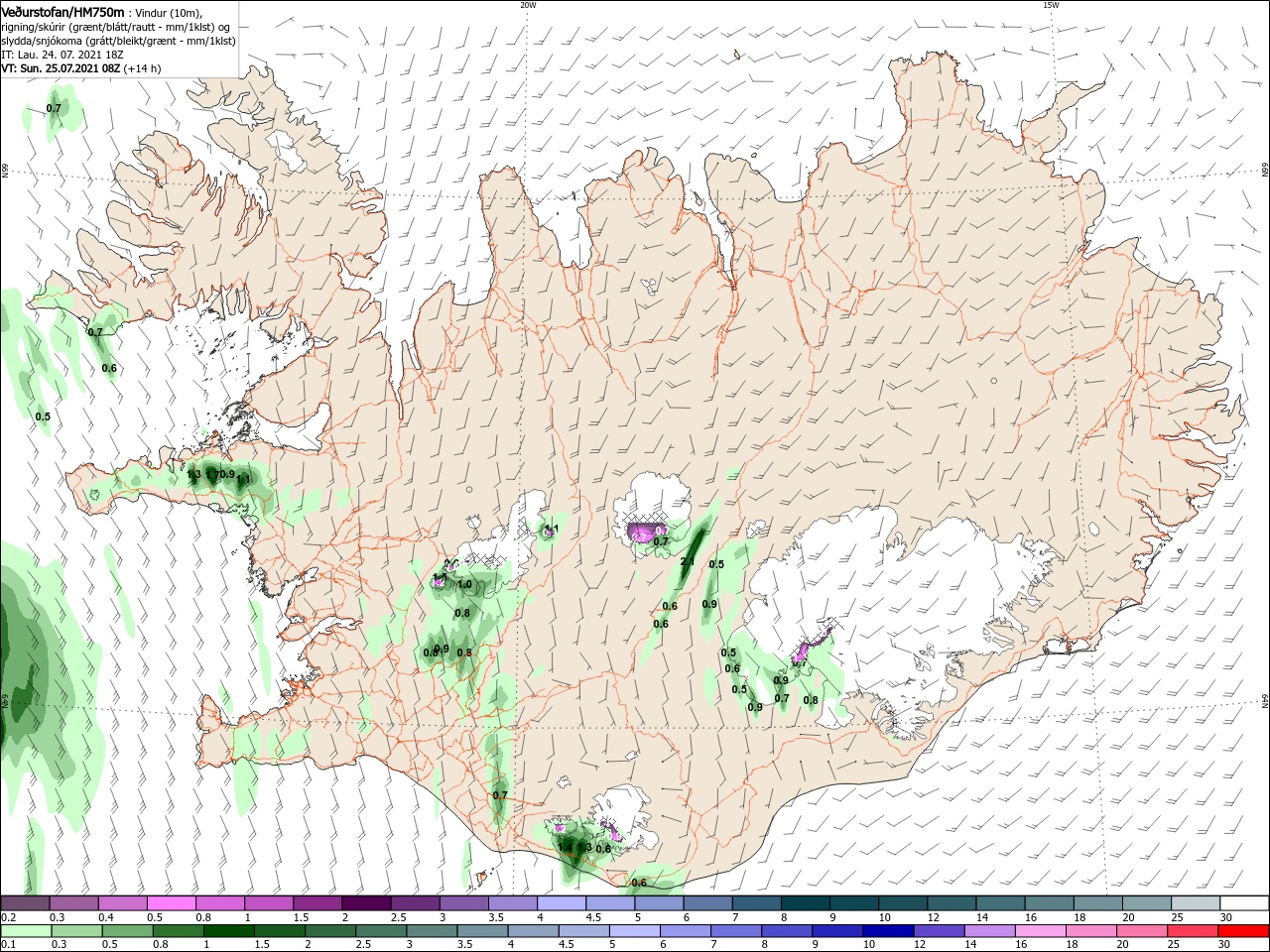The height and width of the screenshot is (952, 1270).
Task: Select the top-row legend swatch labeled 3.5
Action: coord(511,903)
